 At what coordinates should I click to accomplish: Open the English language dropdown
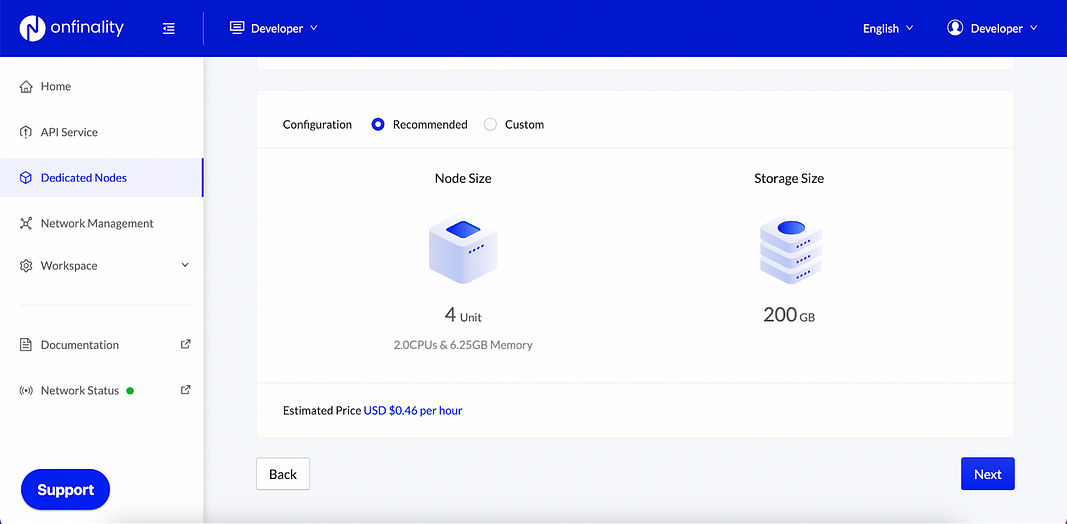888,29
